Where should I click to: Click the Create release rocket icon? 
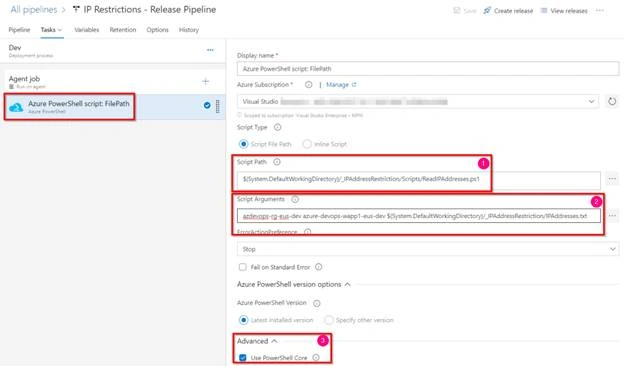click(x=487, y=11)
